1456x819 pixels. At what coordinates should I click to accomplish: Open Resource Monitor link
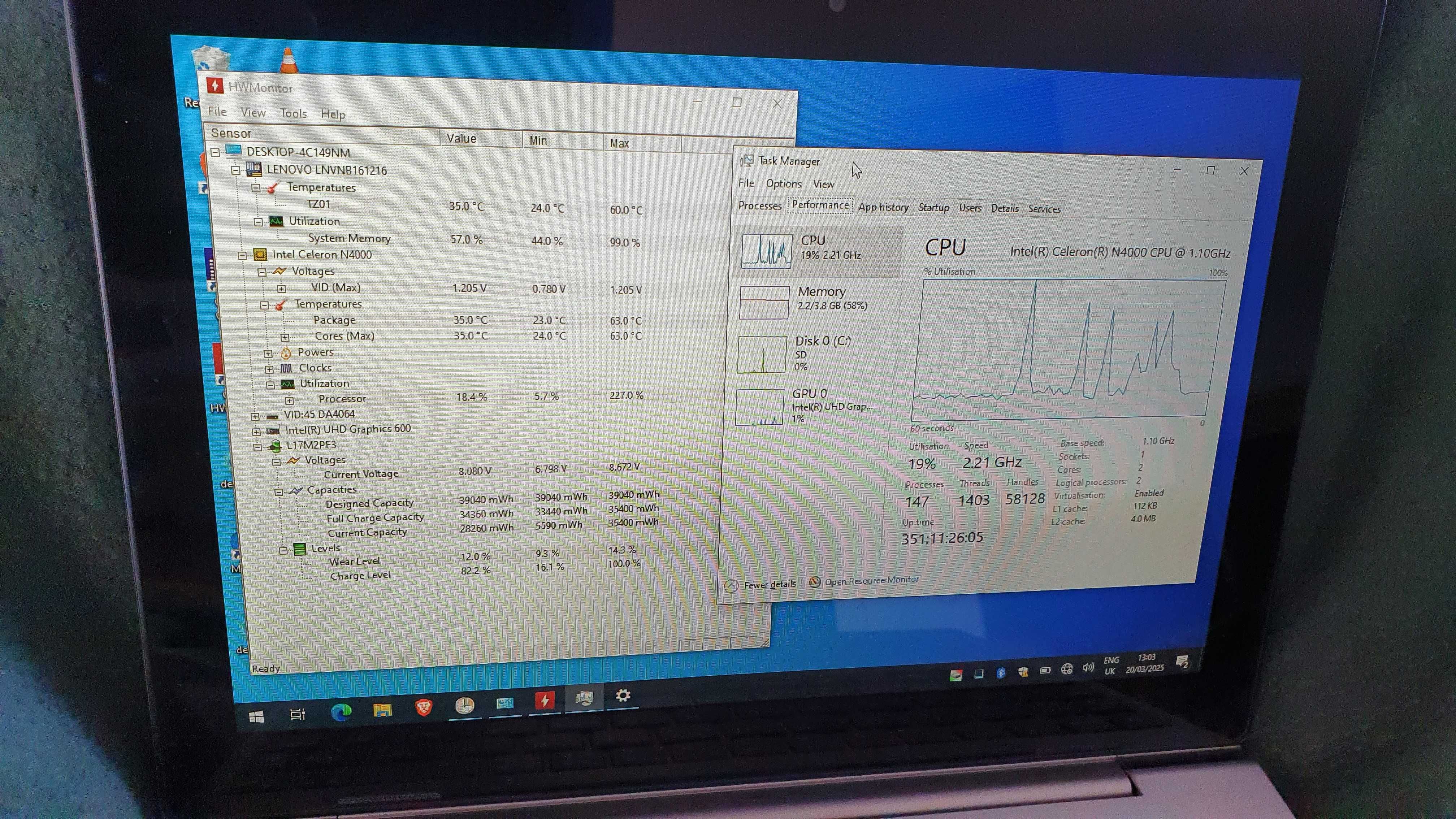coord(864,581)
